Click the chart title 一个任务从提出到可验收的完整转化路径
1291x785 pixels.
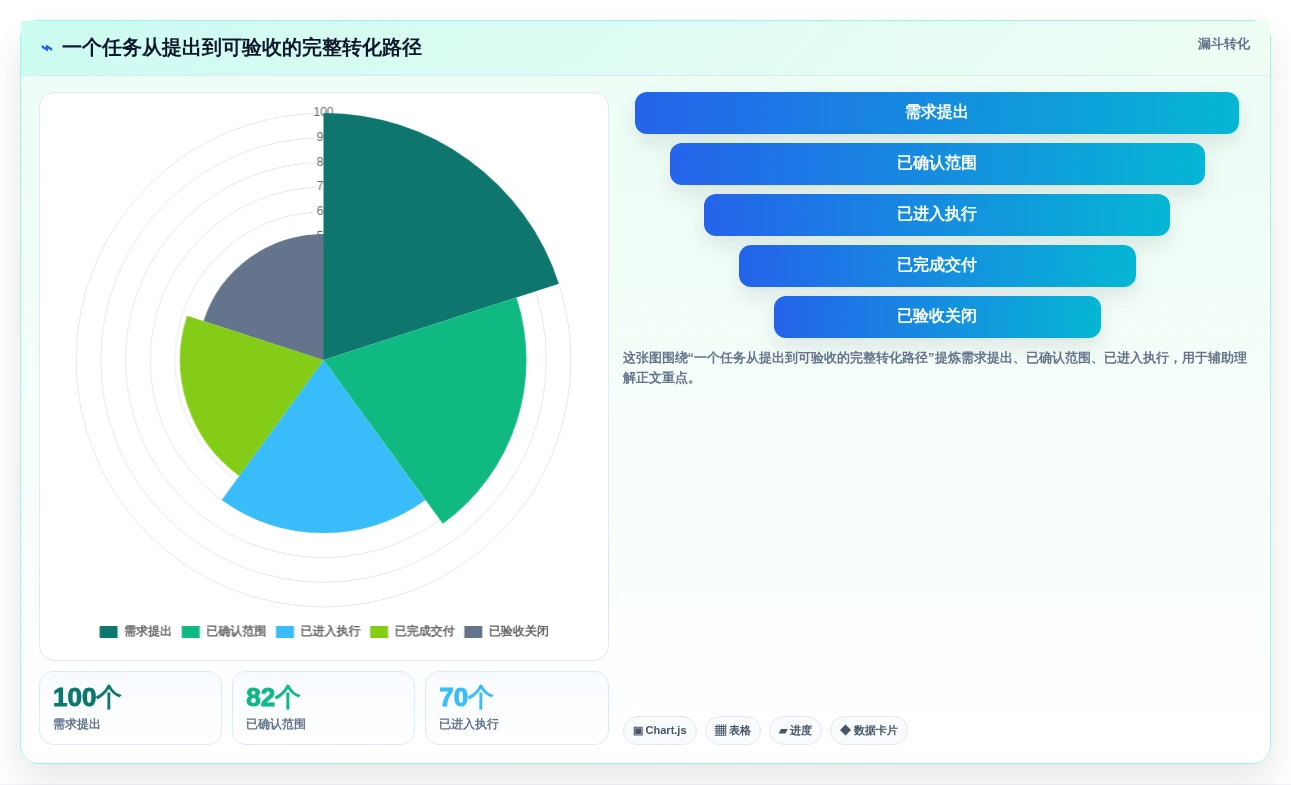pyautogui.click(x=241, y=48)
